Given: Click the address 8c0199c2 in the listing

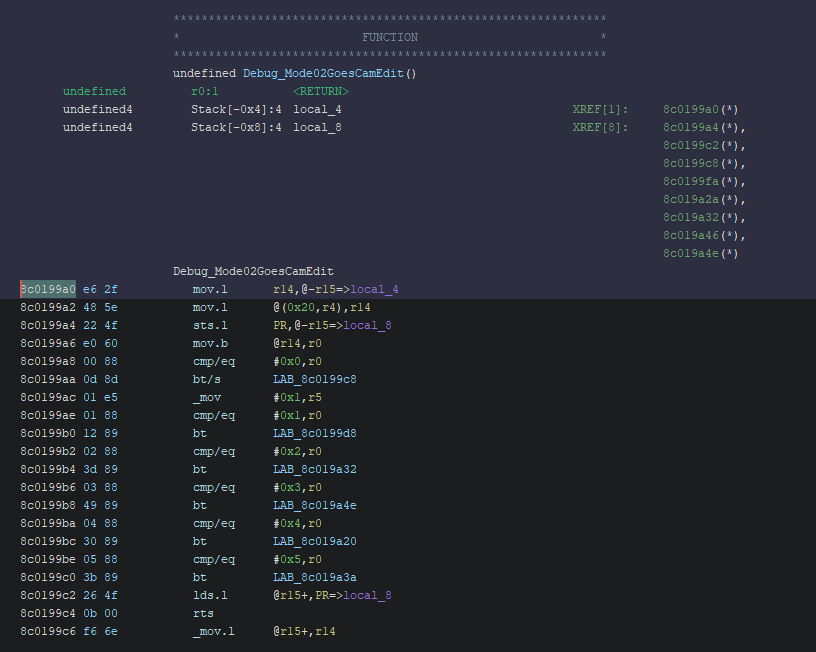Looking at the screenshot, I should coord(47,595).
